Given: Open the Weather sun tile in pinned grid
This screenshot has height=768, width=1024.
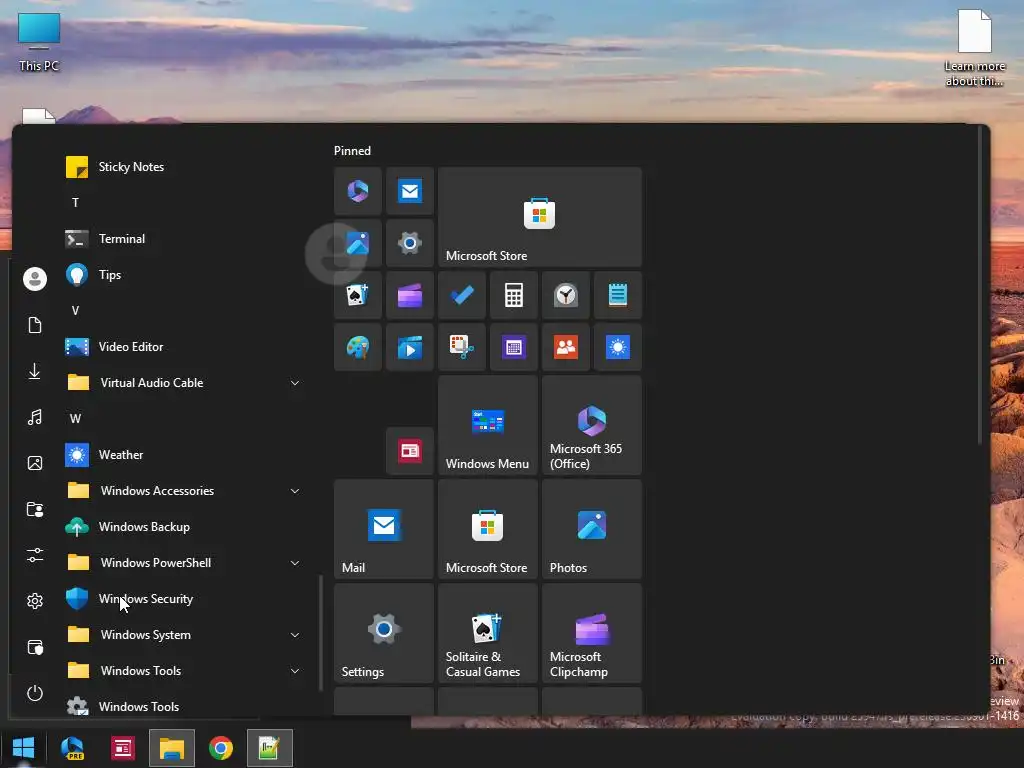Looking at the screenshot, I should coord(618,347).
